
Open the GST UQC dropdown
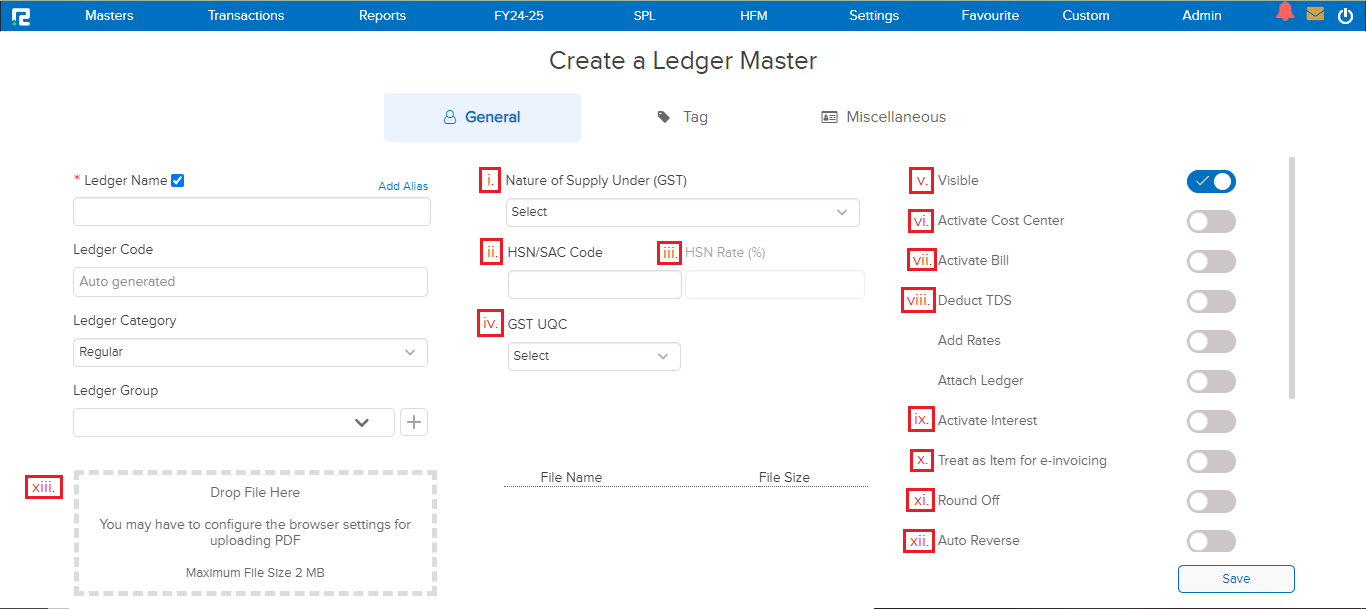[594, 356]
